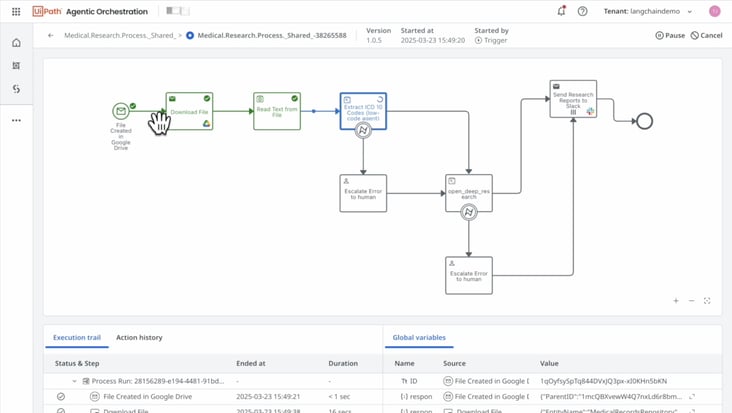Open the third sidebar icon with curved arrows

[x=16, y=89]
